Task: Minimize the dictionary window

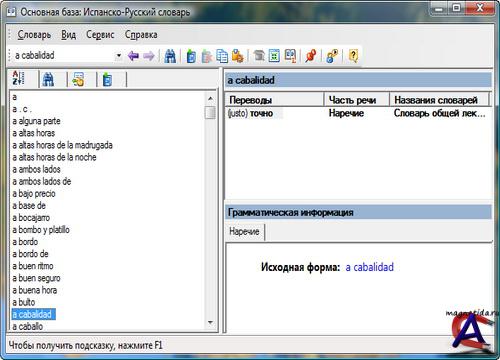Action: 439,8
